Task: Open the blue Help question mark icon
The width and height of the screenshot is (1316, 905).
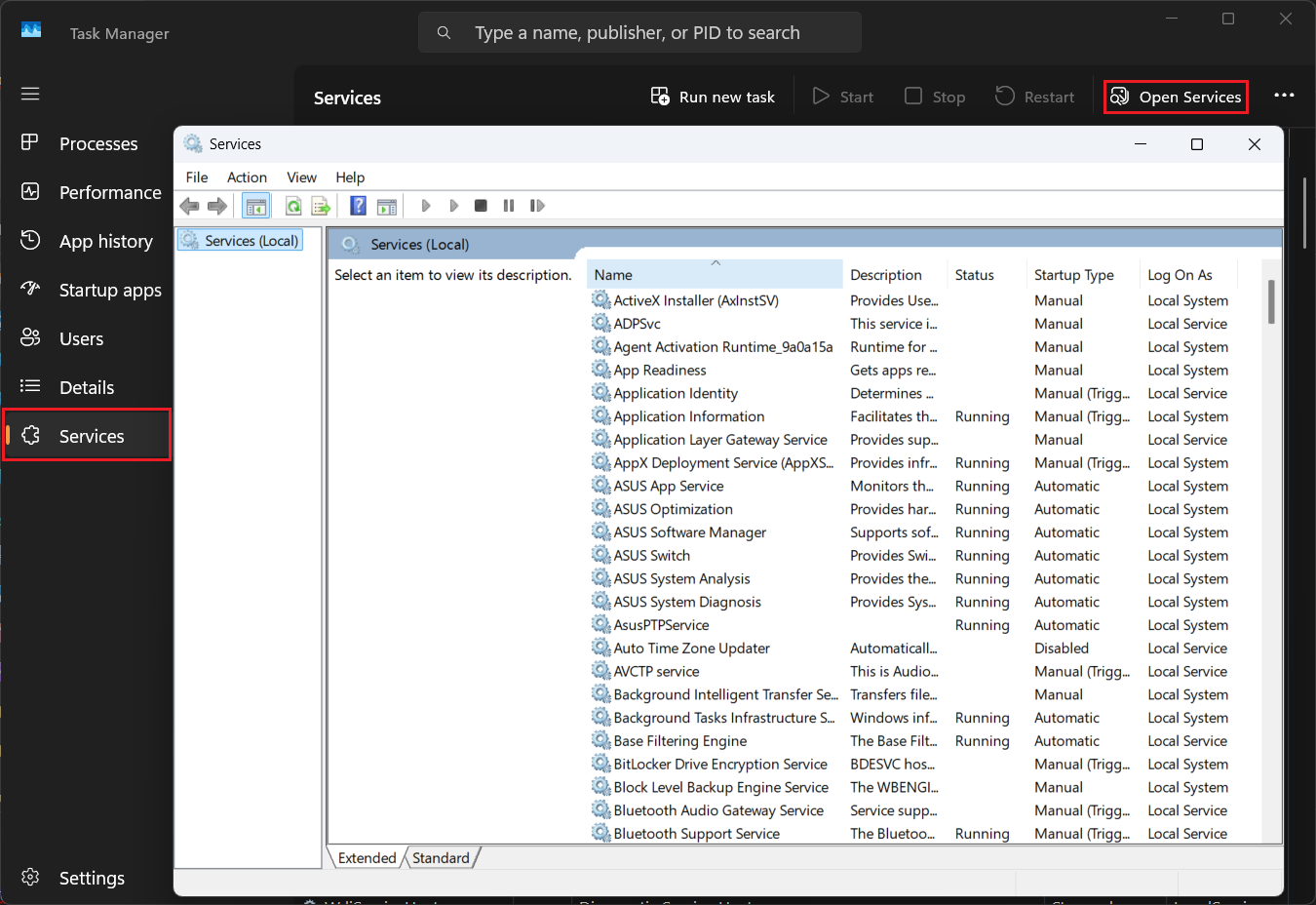Action: coord(358,206)
